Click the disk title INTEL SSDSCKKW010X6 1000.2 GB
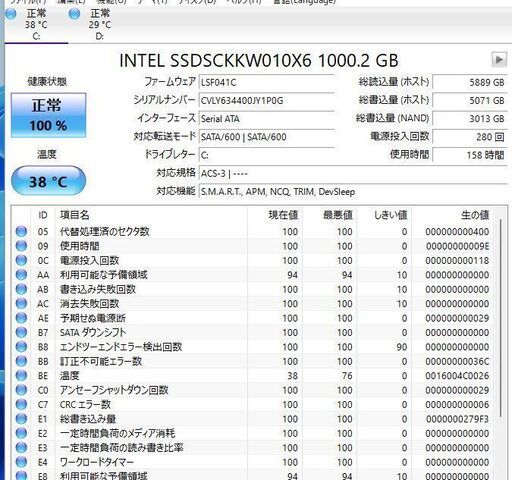The image size is (512, 480). [259, 60]
